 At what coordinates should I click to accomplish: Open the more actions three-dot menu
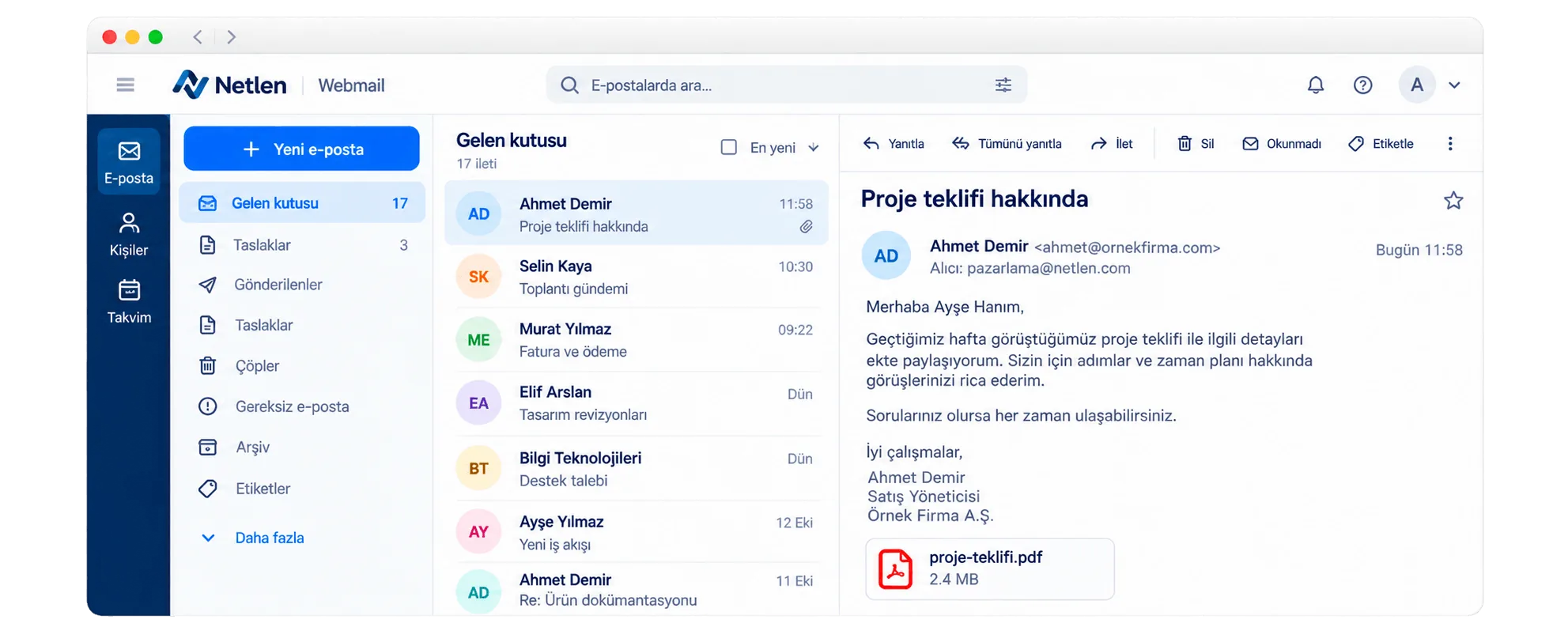(x=1450, y=144)
